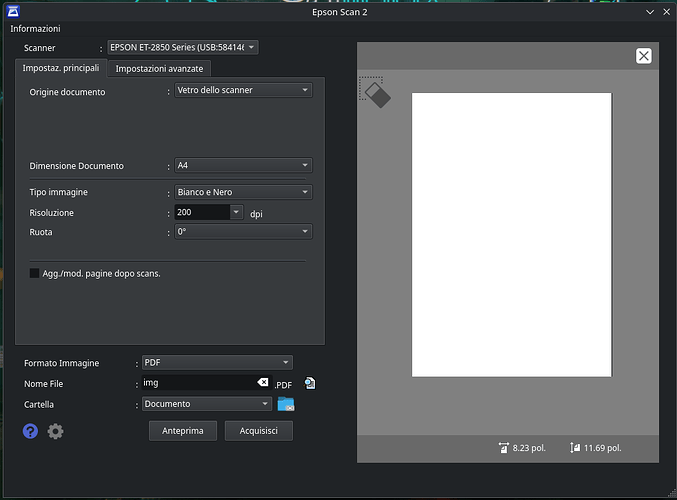Open the Formato Immagine PDF dropdown
677x500 pixels.
[217, 362]
